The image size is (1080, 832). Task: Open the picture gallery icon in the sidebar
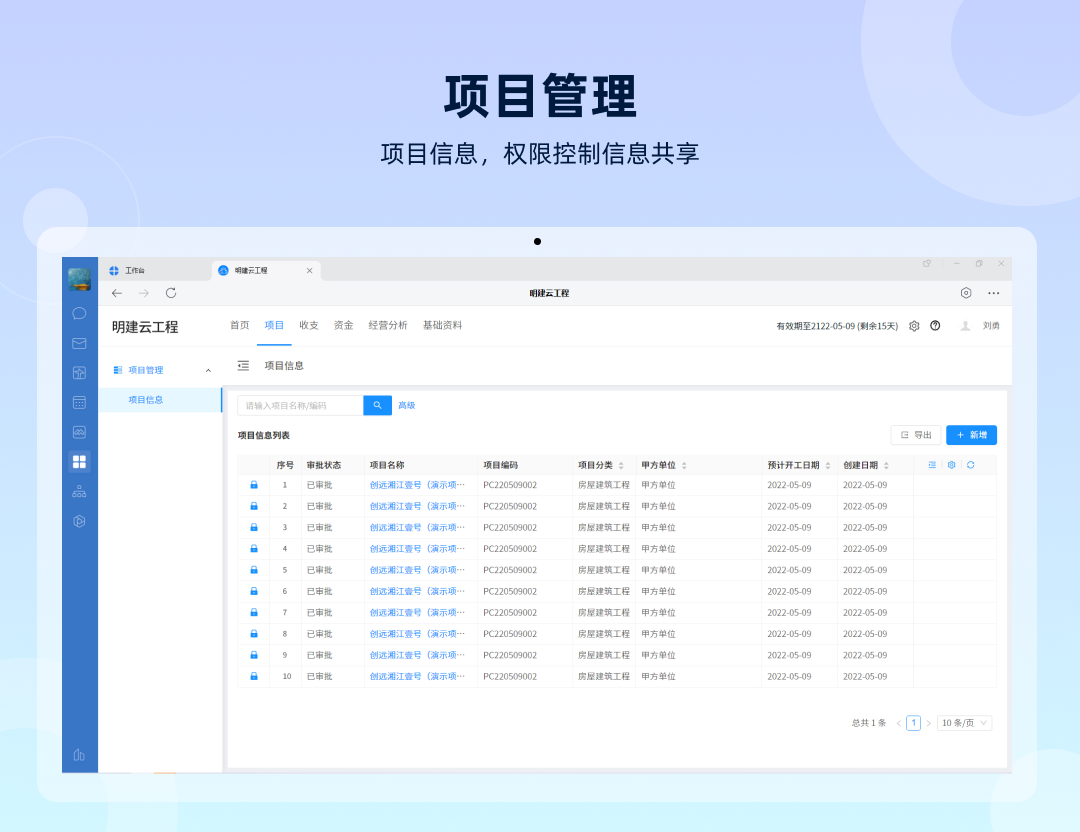click(79, 432)
